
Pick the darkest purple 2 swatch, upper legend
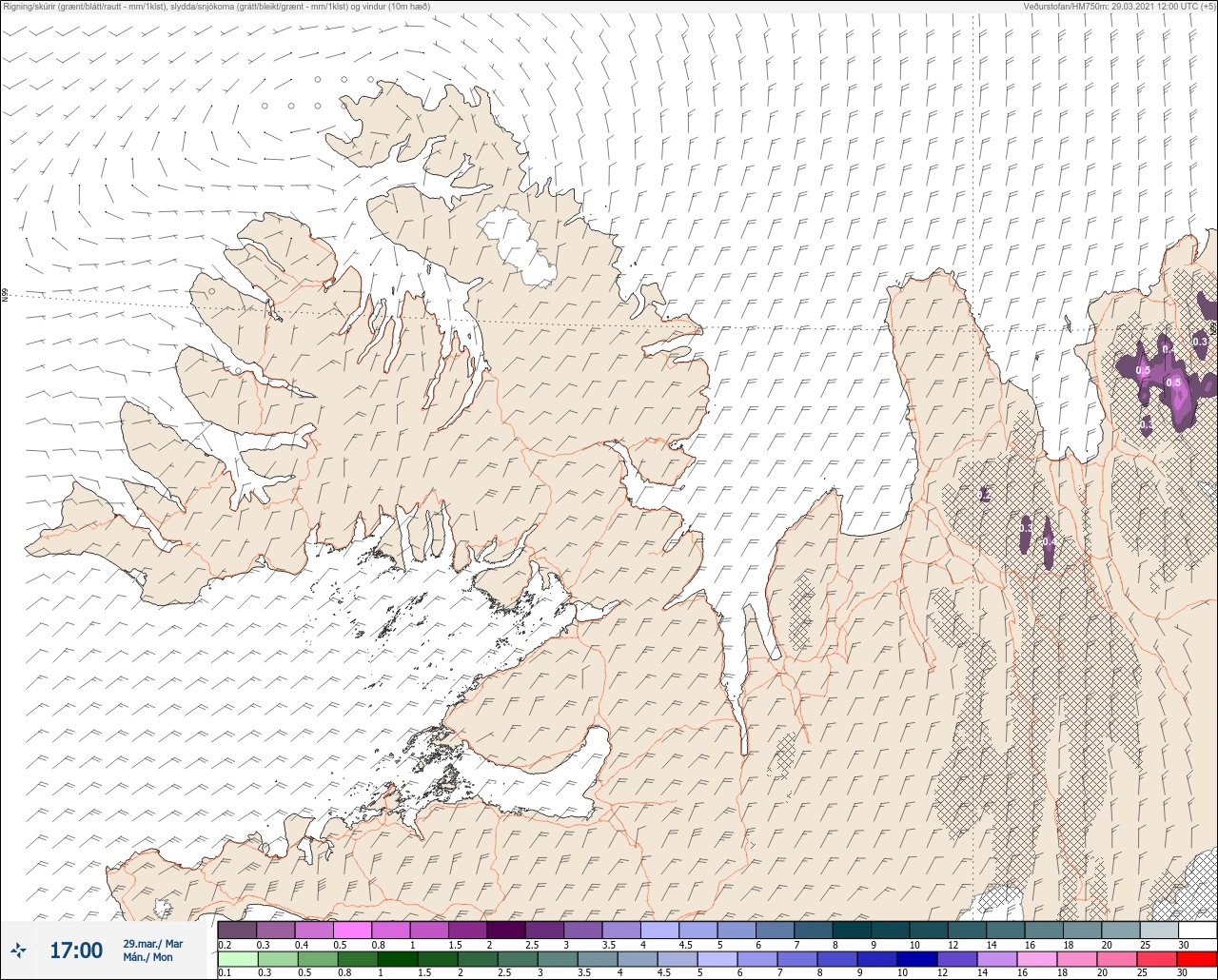[x=505, y=930]
